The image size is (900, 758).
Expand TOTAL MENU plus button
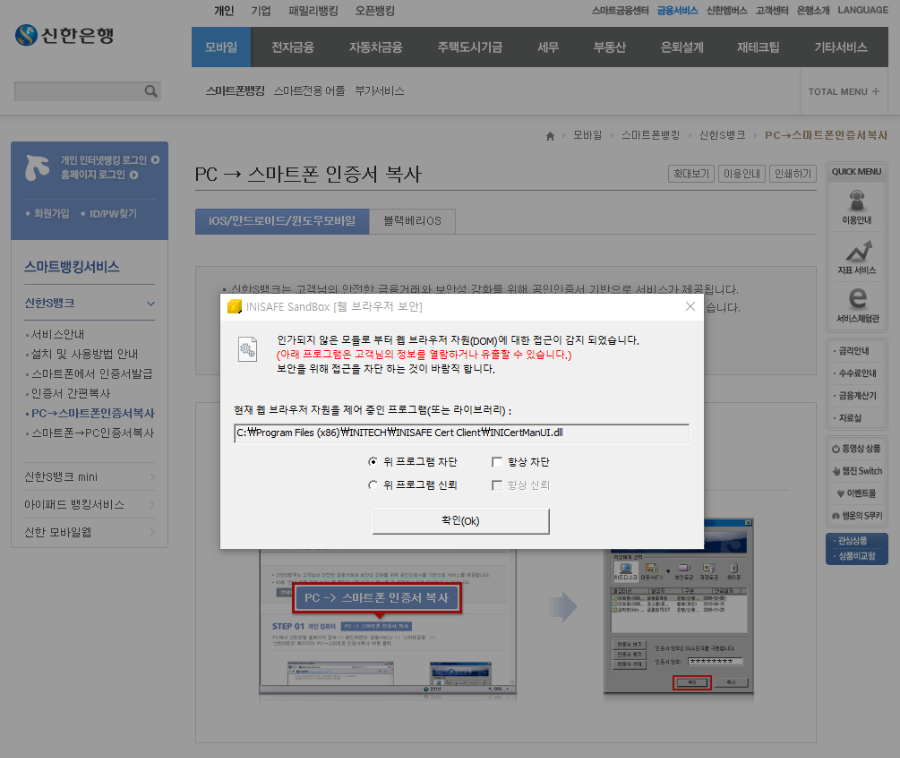pyautogui.click(x=876, y=91)
